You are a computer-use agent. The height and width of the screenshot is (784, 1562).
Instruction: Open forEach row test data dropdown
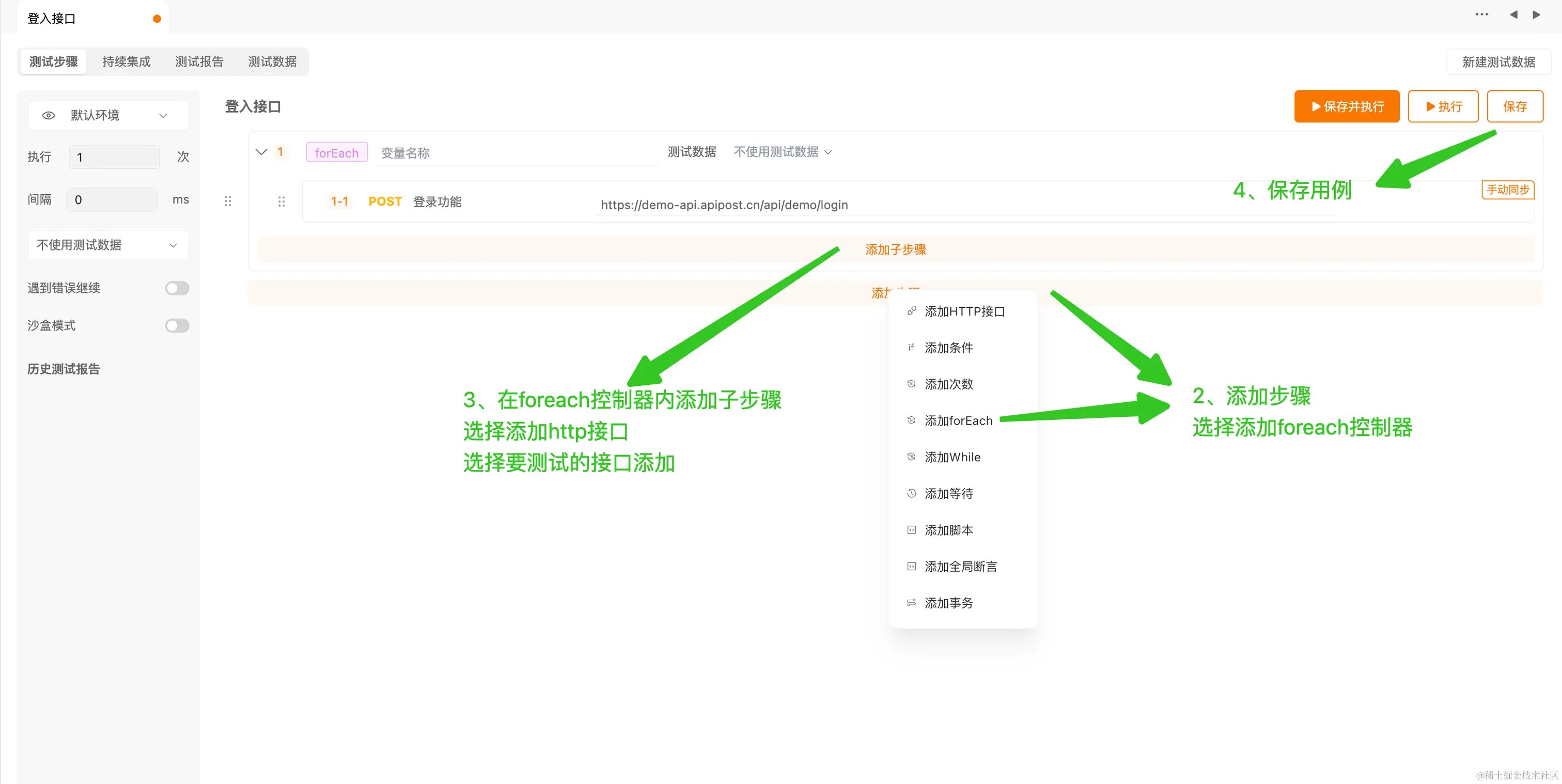tap(782, 152)
